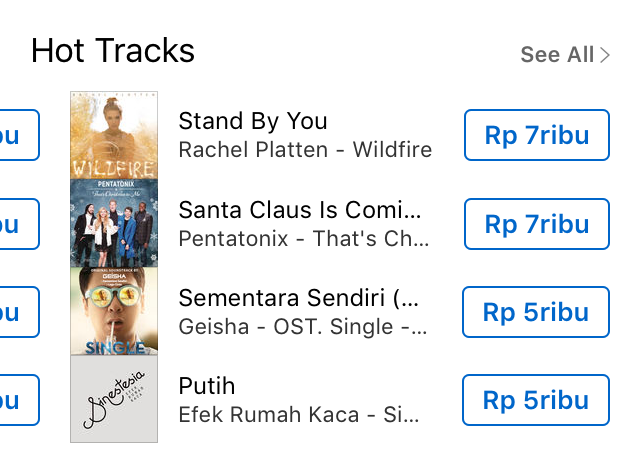Viewport: 640px width, 471px height.
Task: Click the Geisha - OST. Single subtitle
Action: point(303,327)
